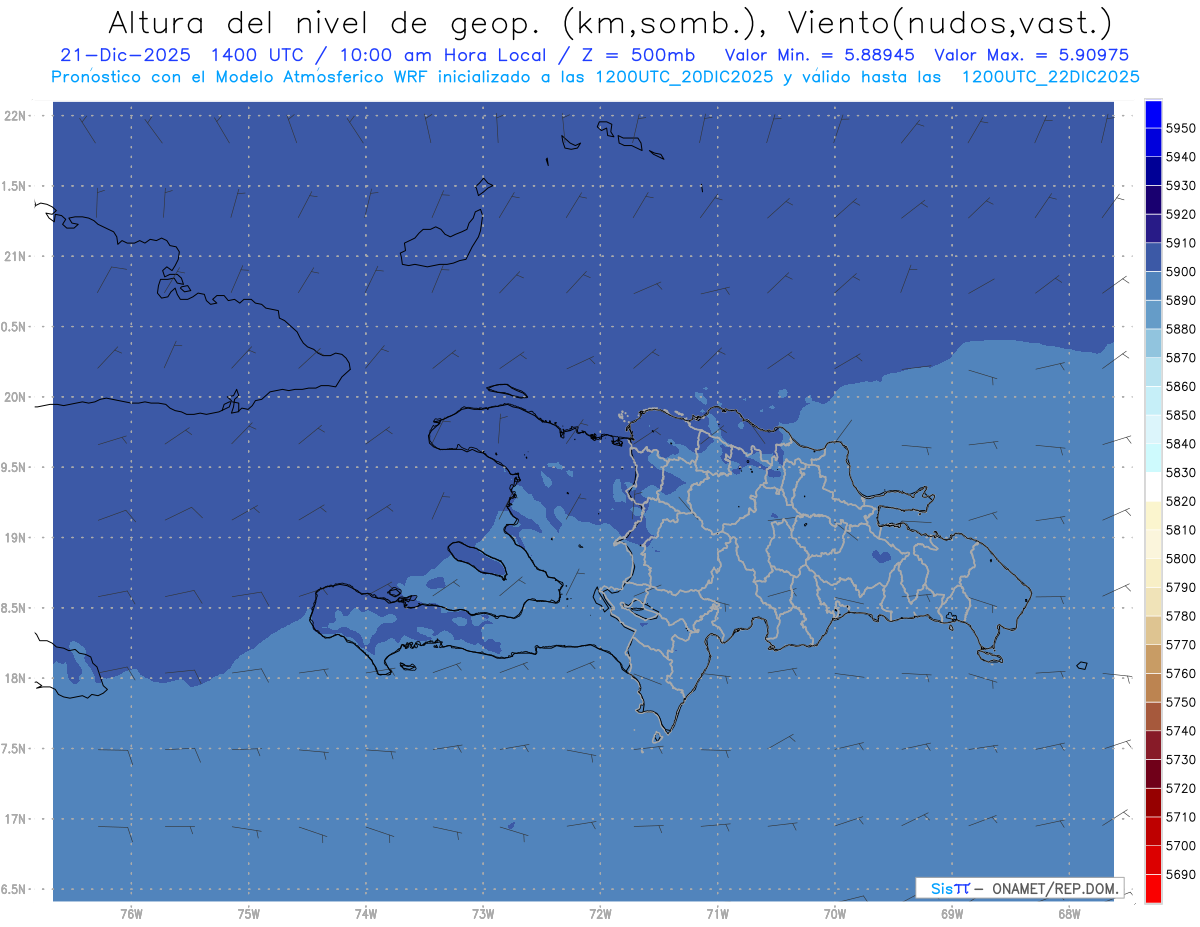Click the SisTT ONAMET/REP.DOM. watermark box

point(1020,888)
